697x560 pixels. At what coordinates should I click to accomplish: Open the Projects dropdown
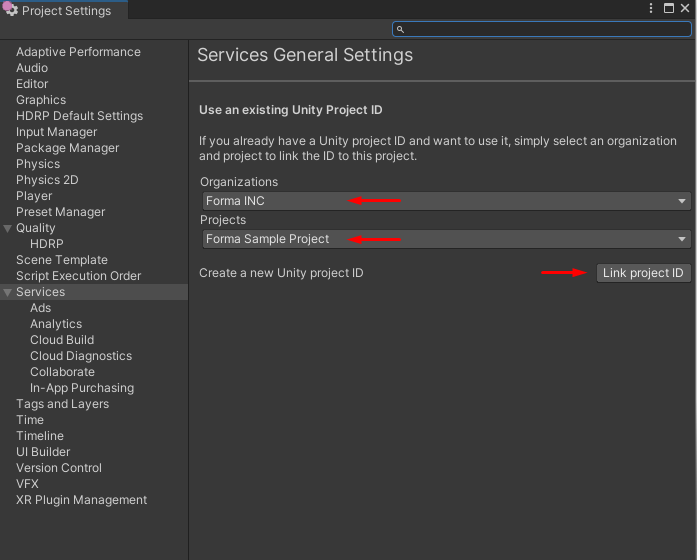pos(445,239)
